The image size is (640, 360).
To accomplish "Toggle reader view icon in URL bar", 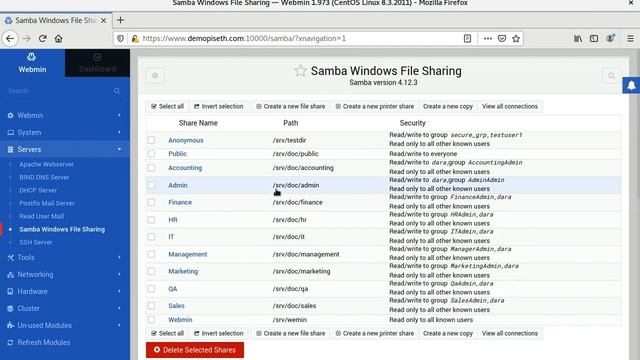I will [x=467, y=38].
